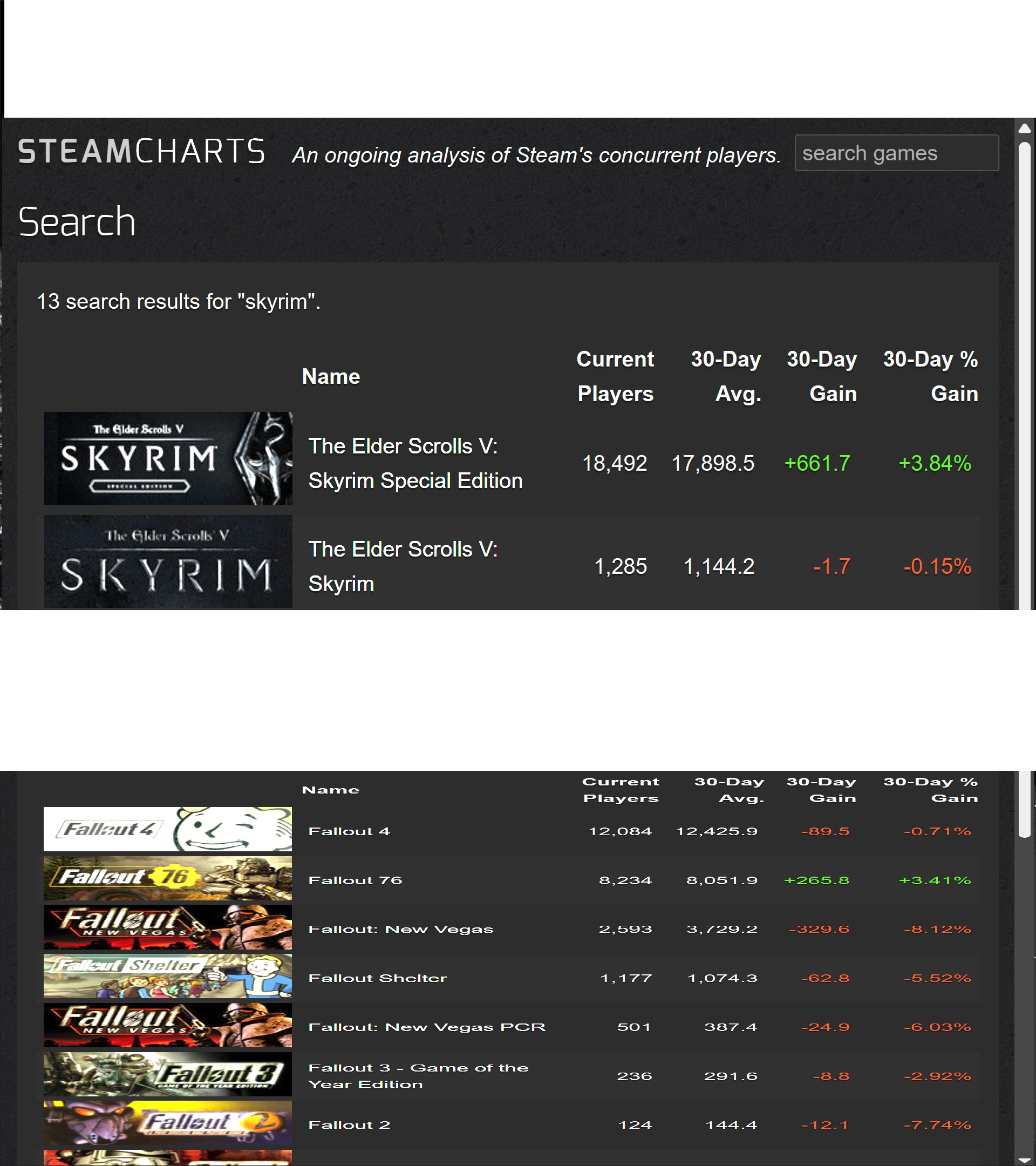The width and height of the screenshot is (1036, 1166).
Task: Click the top panel vertical scrollbar track
Action: point(1024,371)
